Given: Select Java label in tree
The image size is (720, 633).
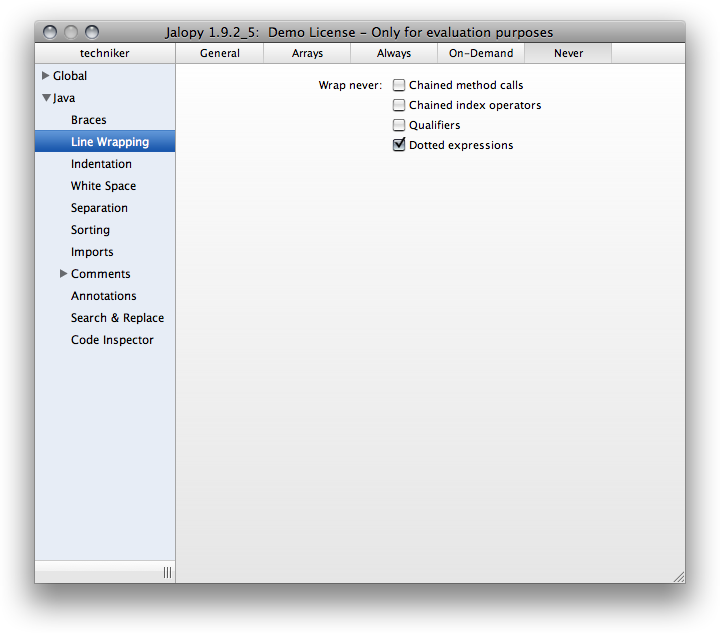Looking at the screenshot, I should pos(64,98).
